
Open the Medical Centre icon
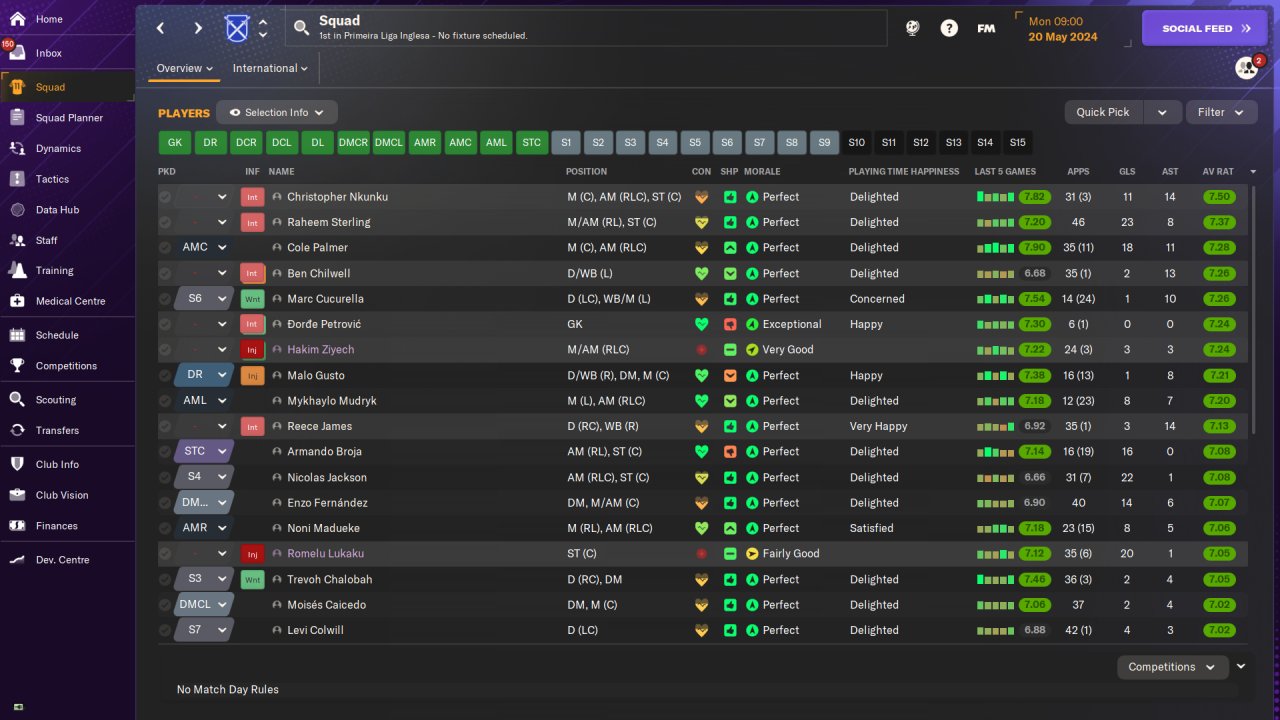[17, 301]
